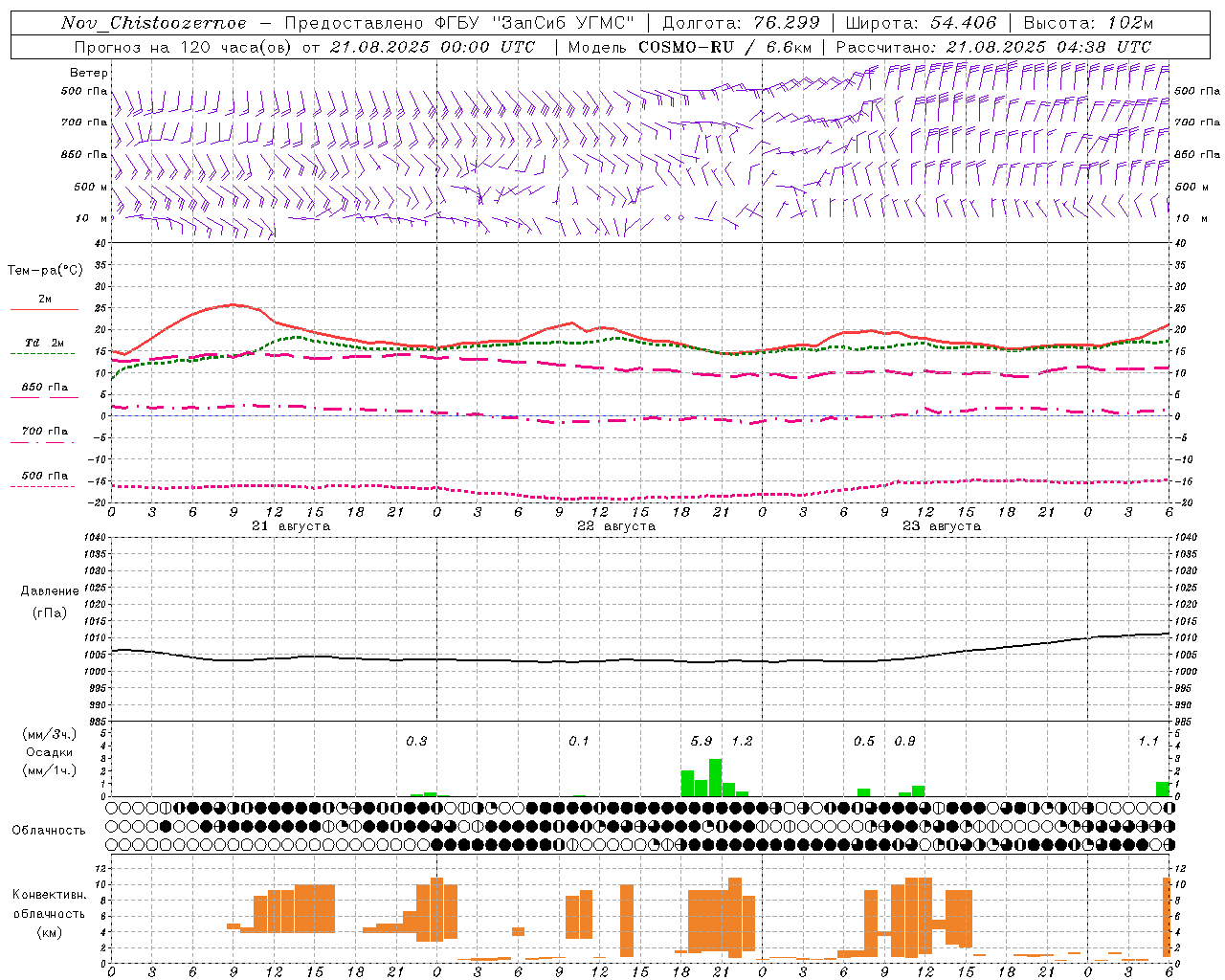
Task: Click the Nov_Chistoozernoe station title
Action: (153, 23)
